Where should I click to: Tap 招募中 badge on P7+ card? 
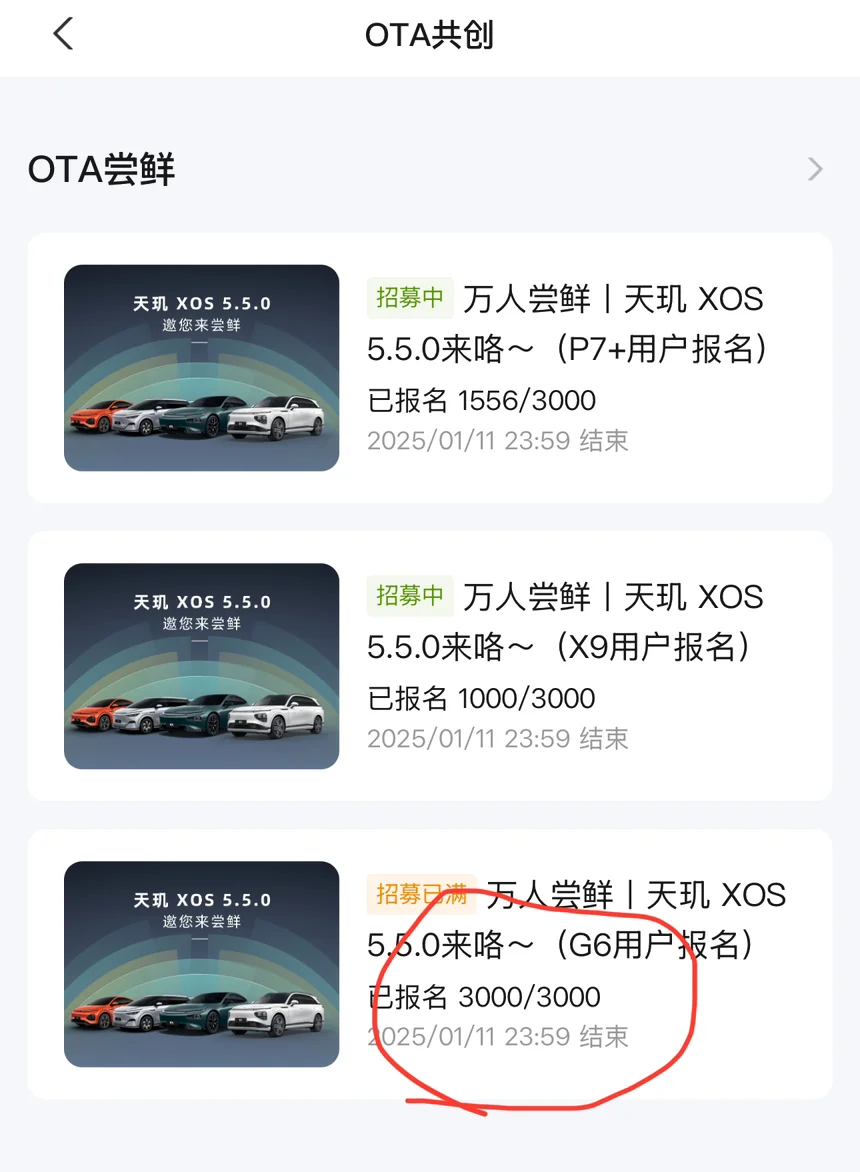coord(410,297)
